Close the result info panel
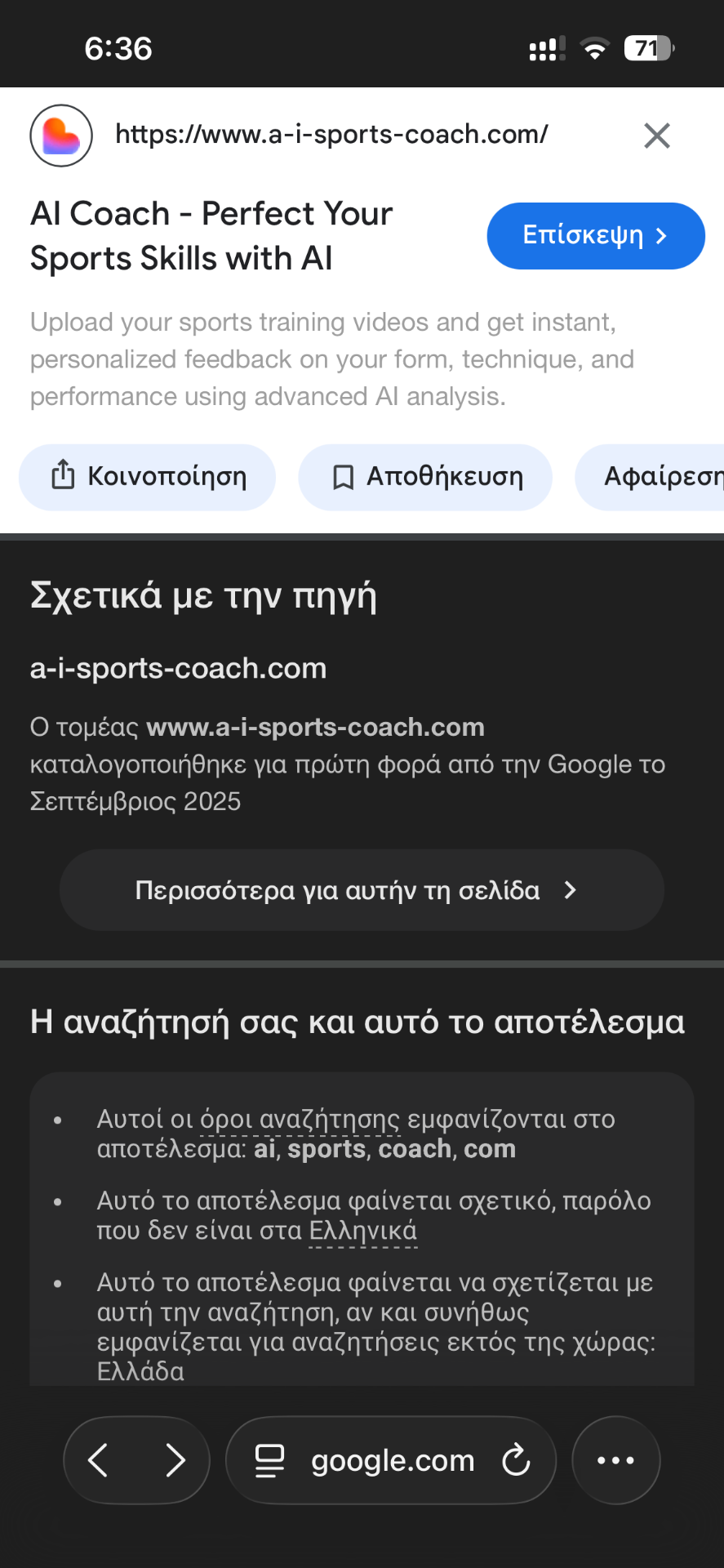Screen dimensions: 724x1568 point(656,136)
